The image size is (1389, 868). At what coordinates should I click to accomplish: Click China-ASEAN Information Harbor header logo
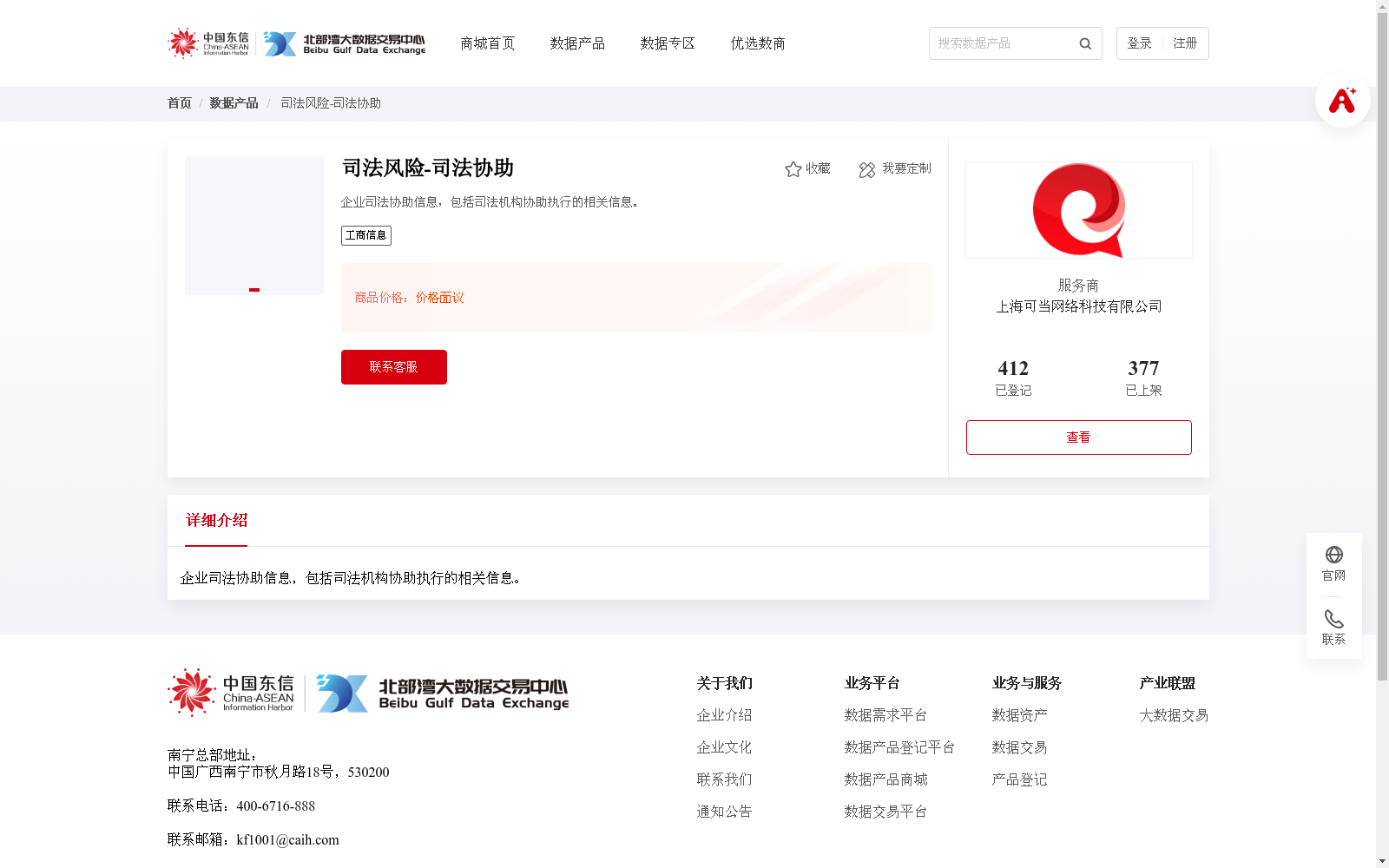point(208,43)
